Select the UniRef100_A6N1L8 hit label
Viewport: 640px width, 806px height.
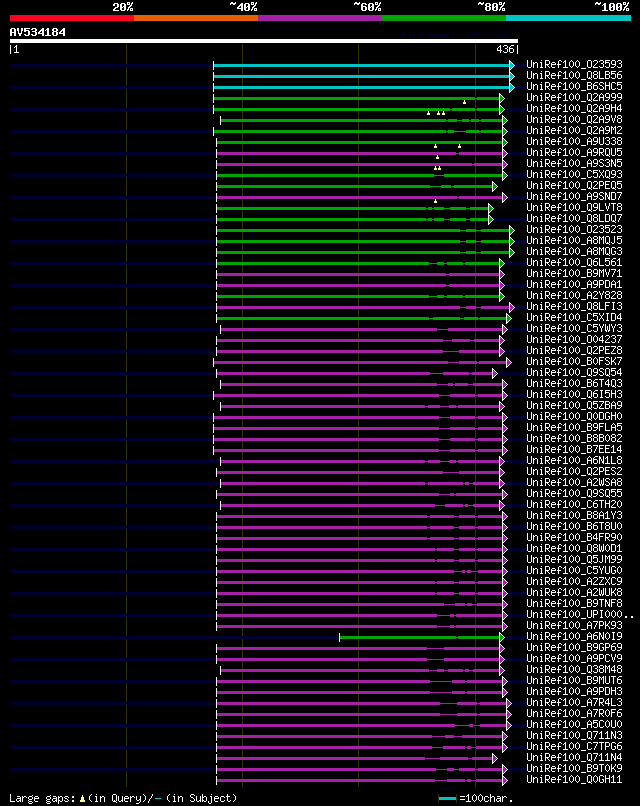[574, 461]
